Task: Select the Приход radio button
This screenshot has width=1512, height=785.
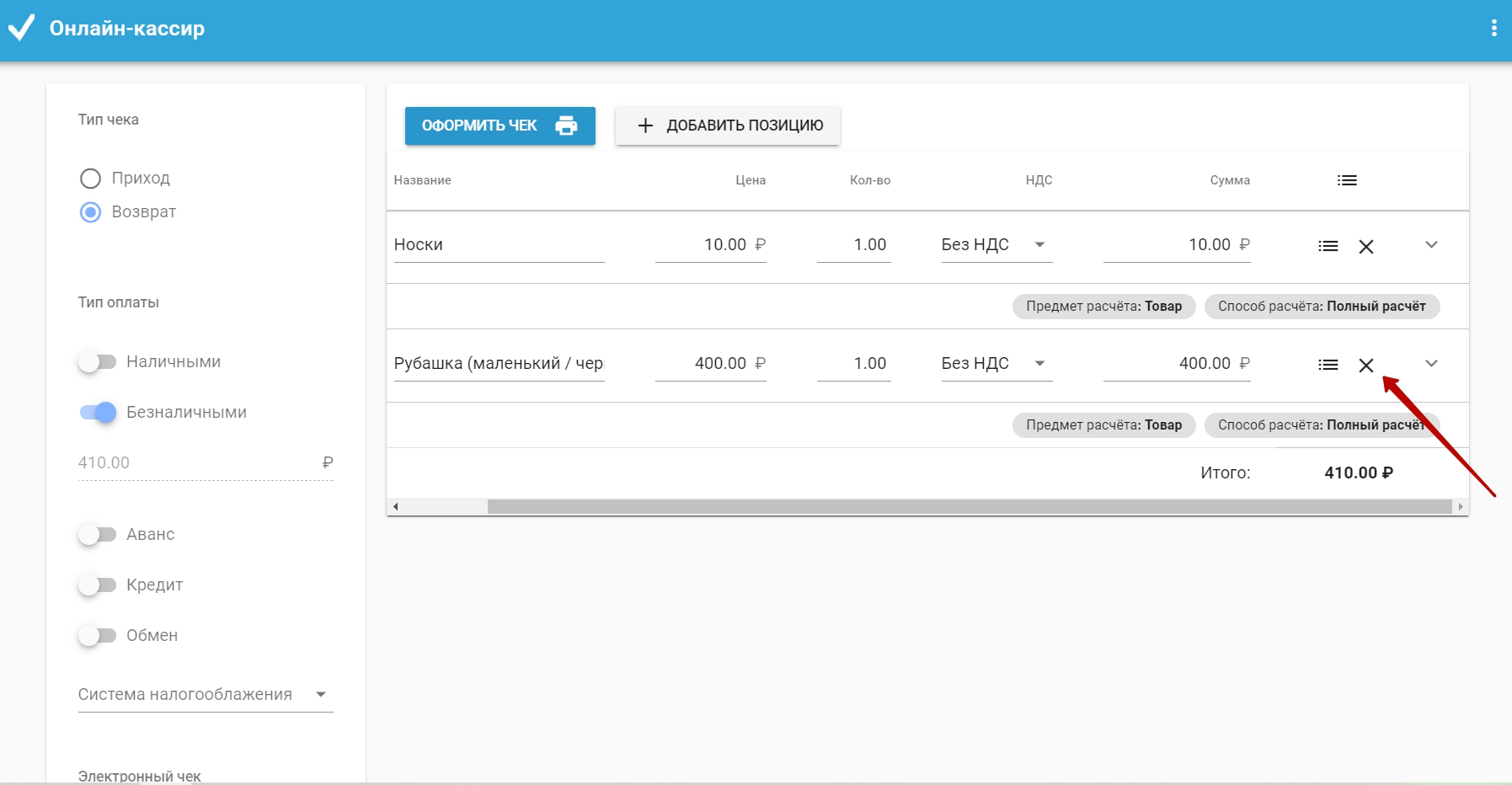Action: (x=90, y=179)
